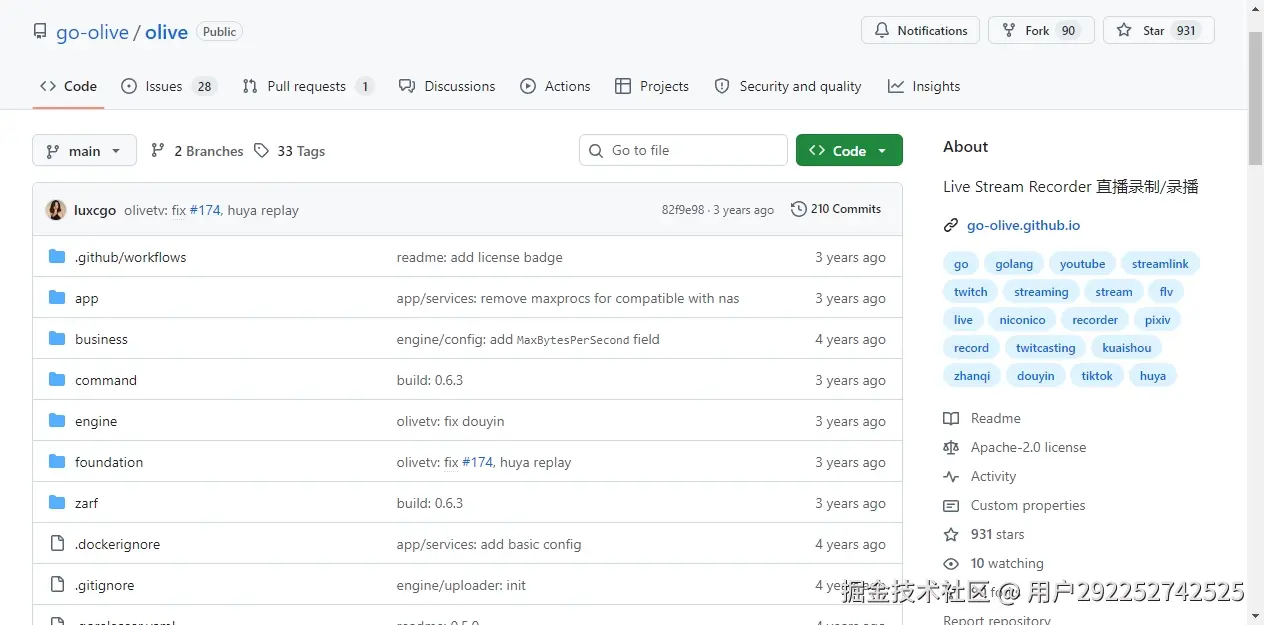This screenshot has height=625, width=1264.
Task: Click the app folder icon
Action: (x=57, y=298)
